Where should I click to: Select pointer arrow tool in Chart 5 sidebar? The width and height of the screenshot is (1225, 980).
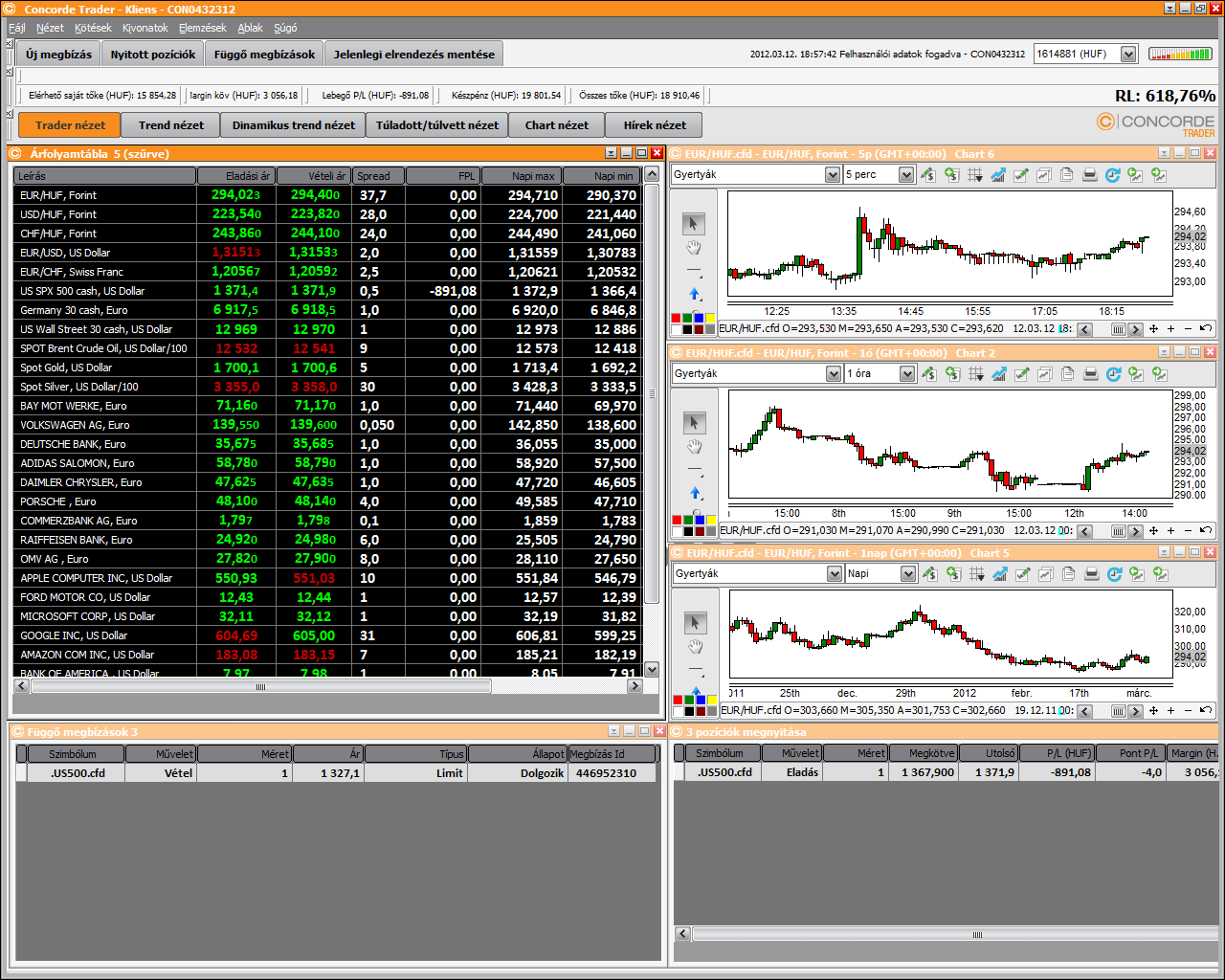point(695,623)
